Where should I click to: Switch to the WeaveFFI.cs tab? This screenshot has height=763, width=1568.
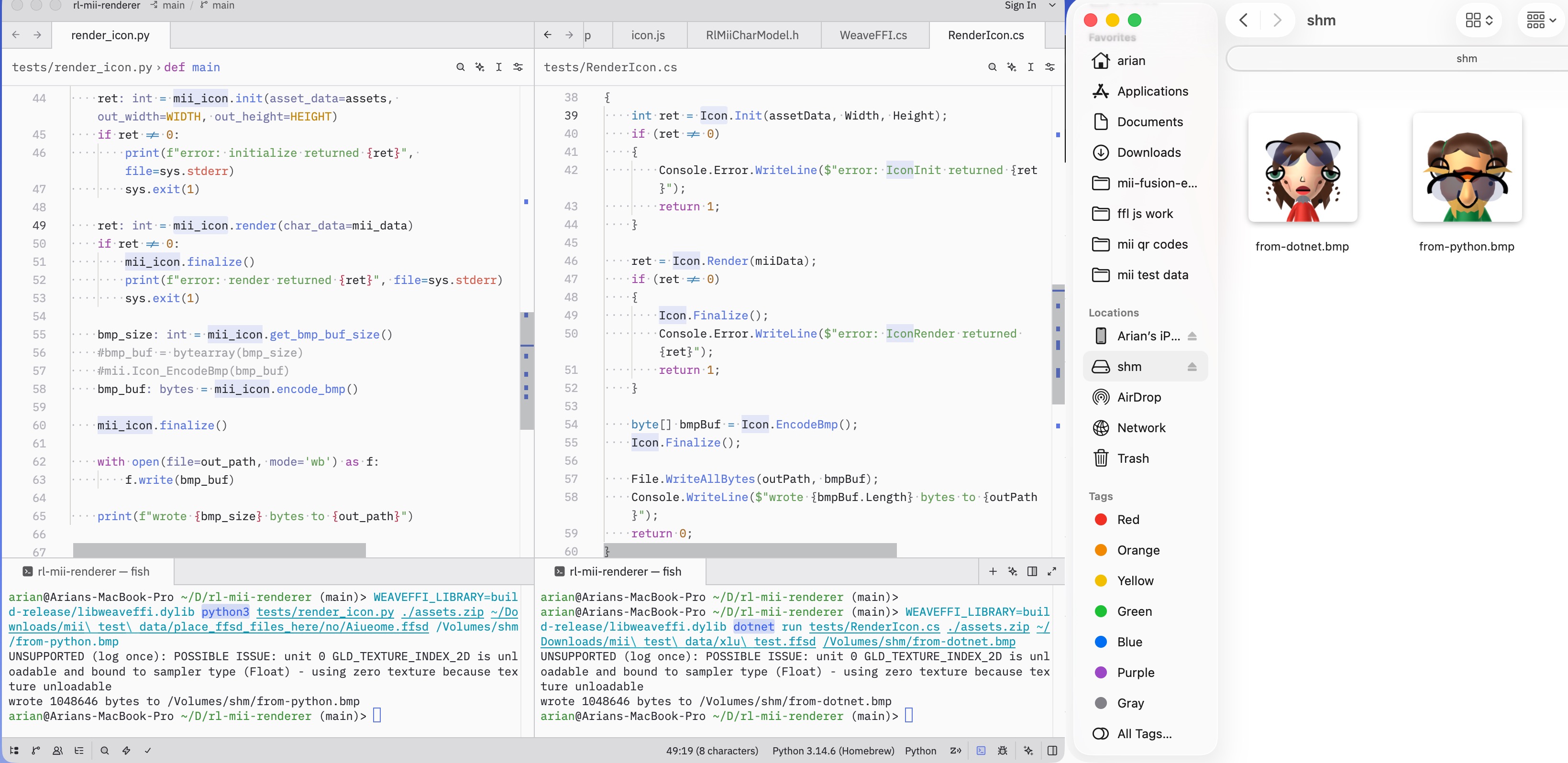(873, 35)
